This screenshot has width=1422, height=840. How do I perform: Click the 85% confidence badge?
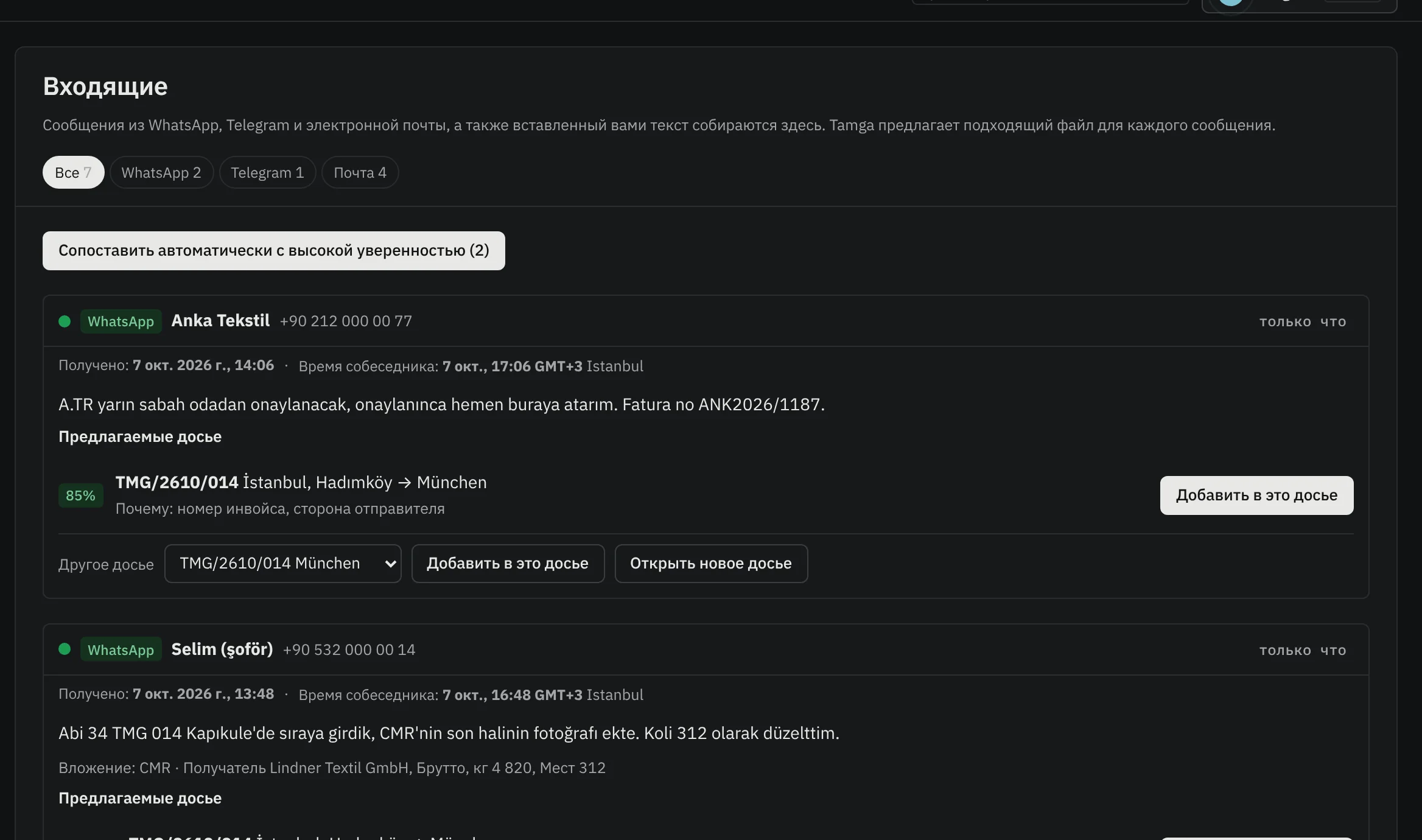tap(80, 495)
